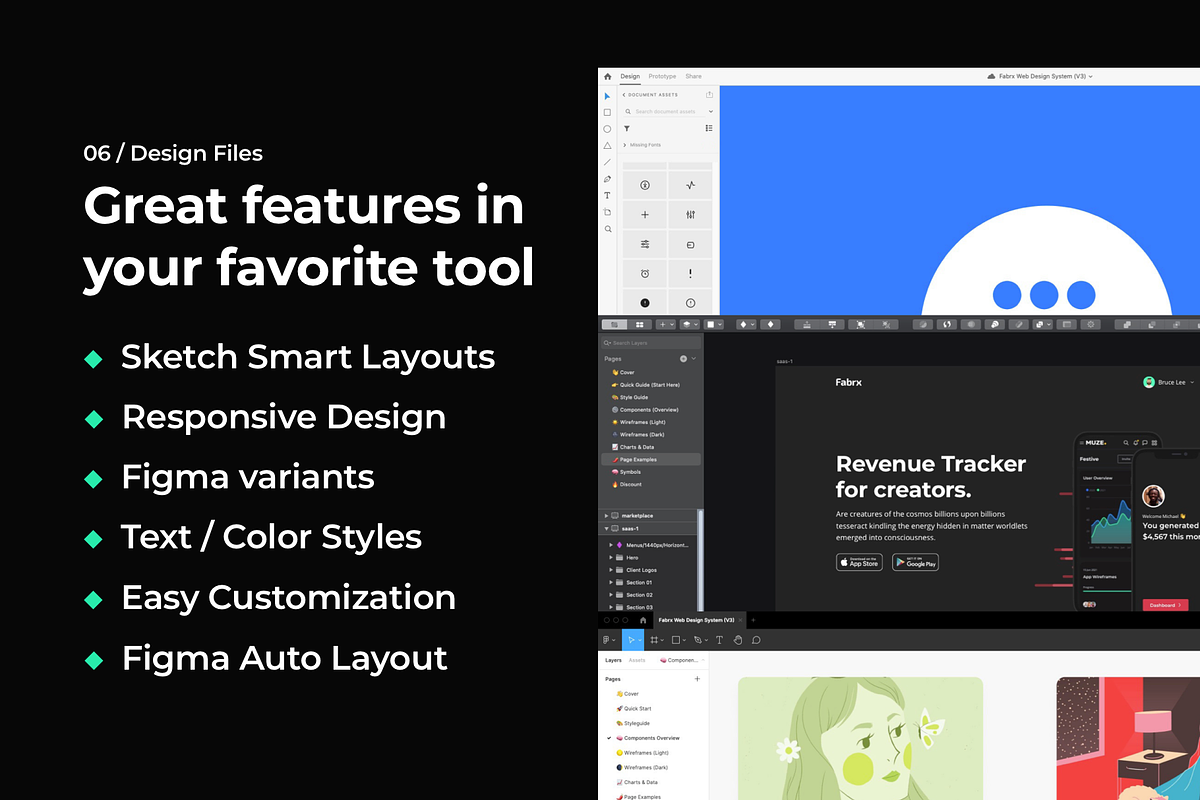Select the Zoom tool in the XD toolbar
Viewport: 1200px width, 800px height.
coord(608,229)
